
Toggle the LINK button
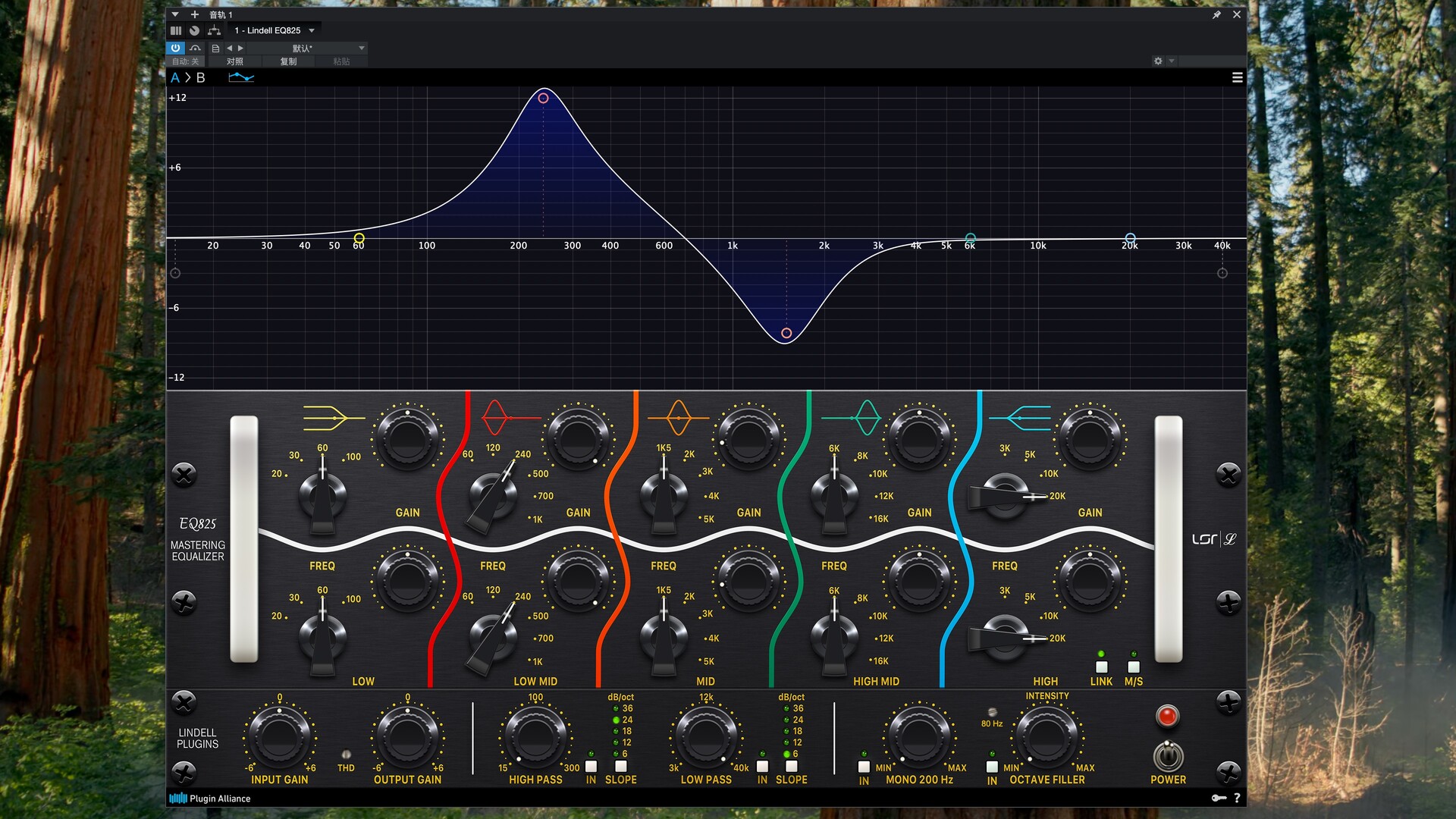click(x=1102, y=667)
